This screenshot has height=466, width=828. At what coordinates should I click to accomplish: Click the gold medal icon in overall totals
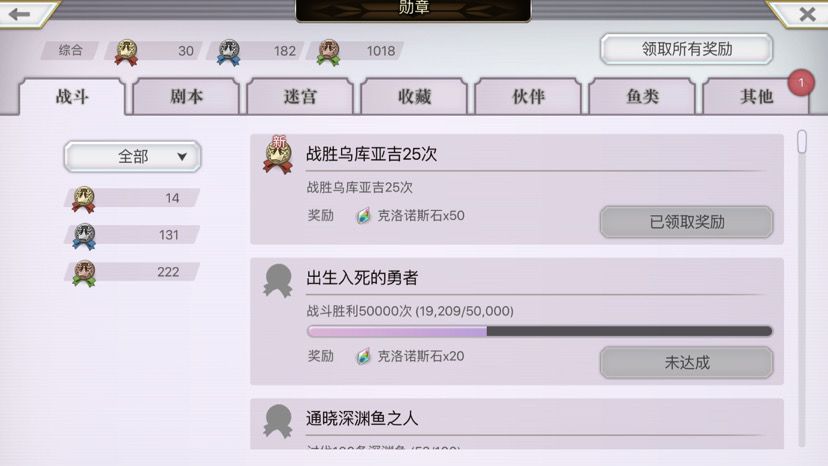point(126,52)
